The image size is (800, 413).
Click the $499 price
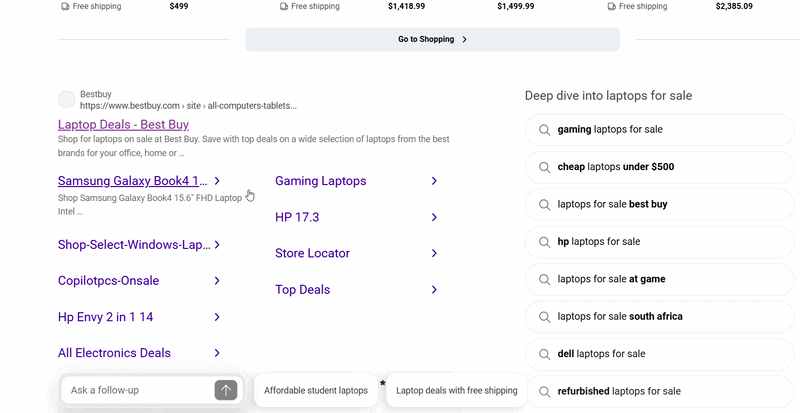tap(179, 7)
